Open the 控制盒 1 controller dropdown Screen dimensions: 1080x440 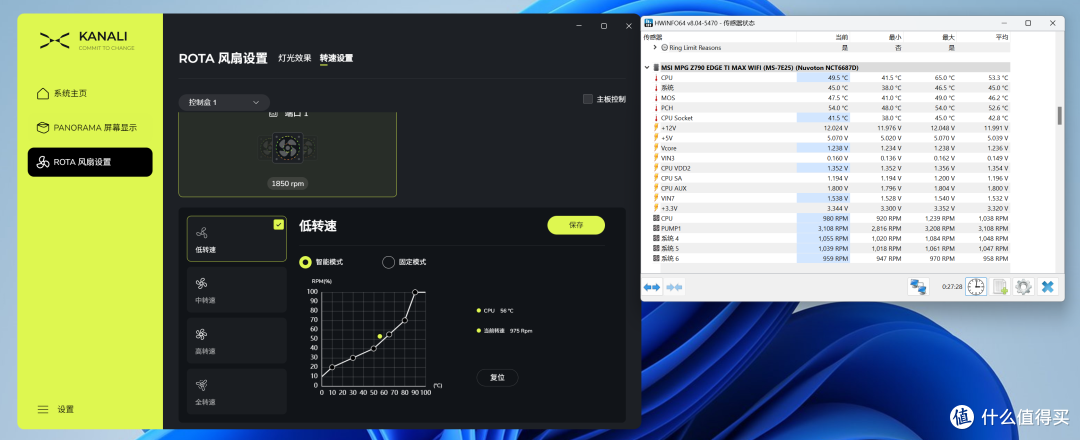(x=224, y=102)
